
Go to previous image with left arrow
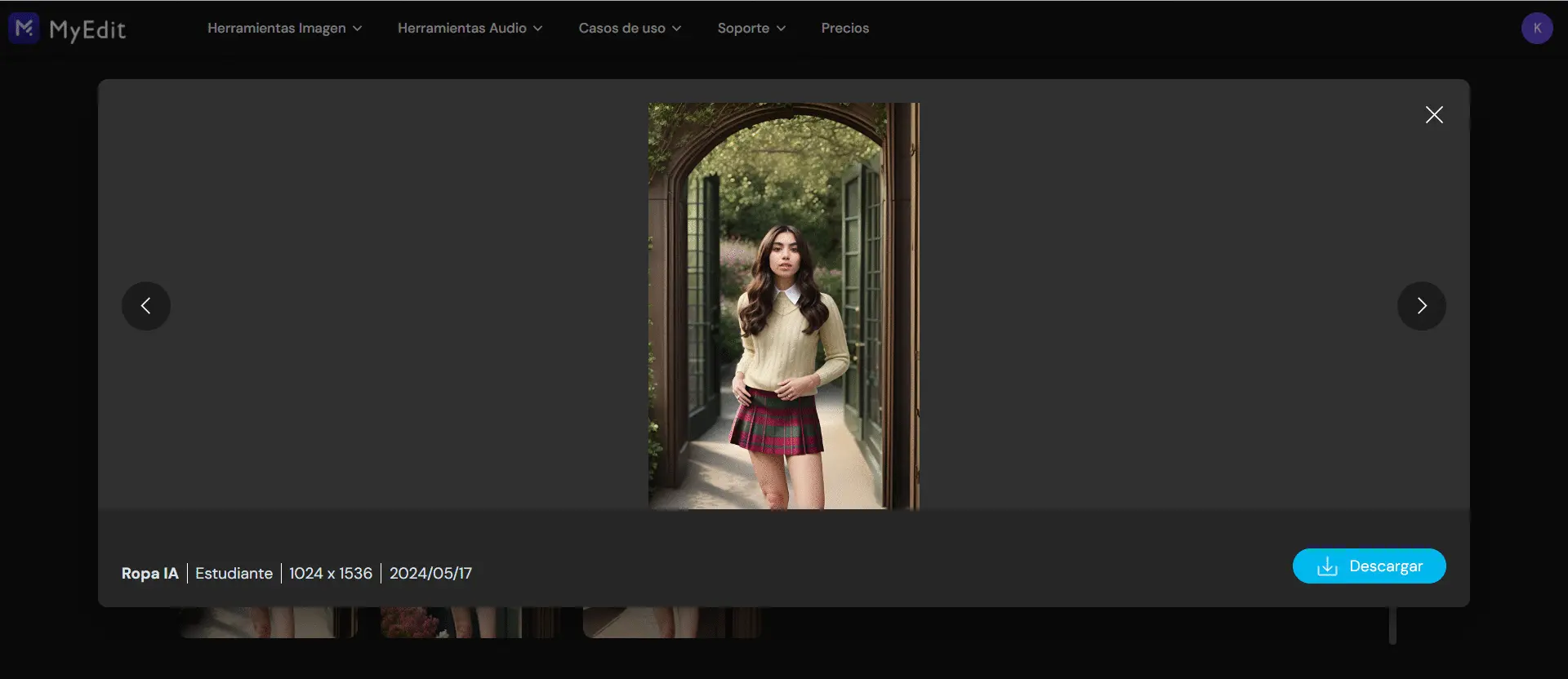click(x=146, y=306)
